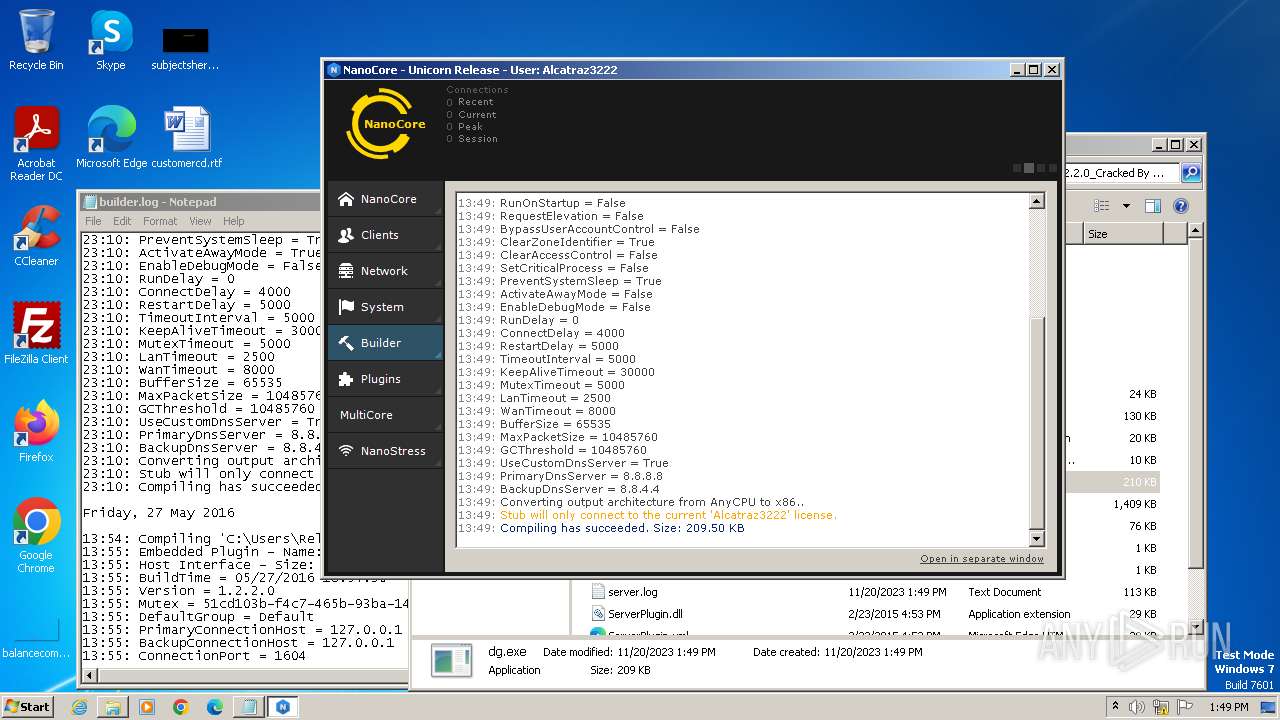The image size is (1280, 720).
Task: Click Explorer search button icon
Action: click(1190, 173)
